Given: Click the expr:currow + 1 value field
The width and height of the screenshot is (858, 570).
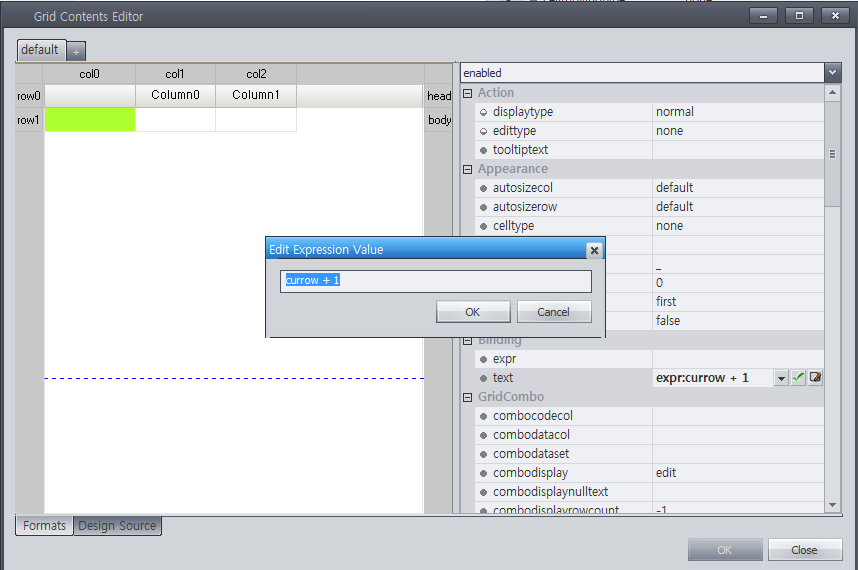Looking at the screenshot, I should [x=713, y=378].
